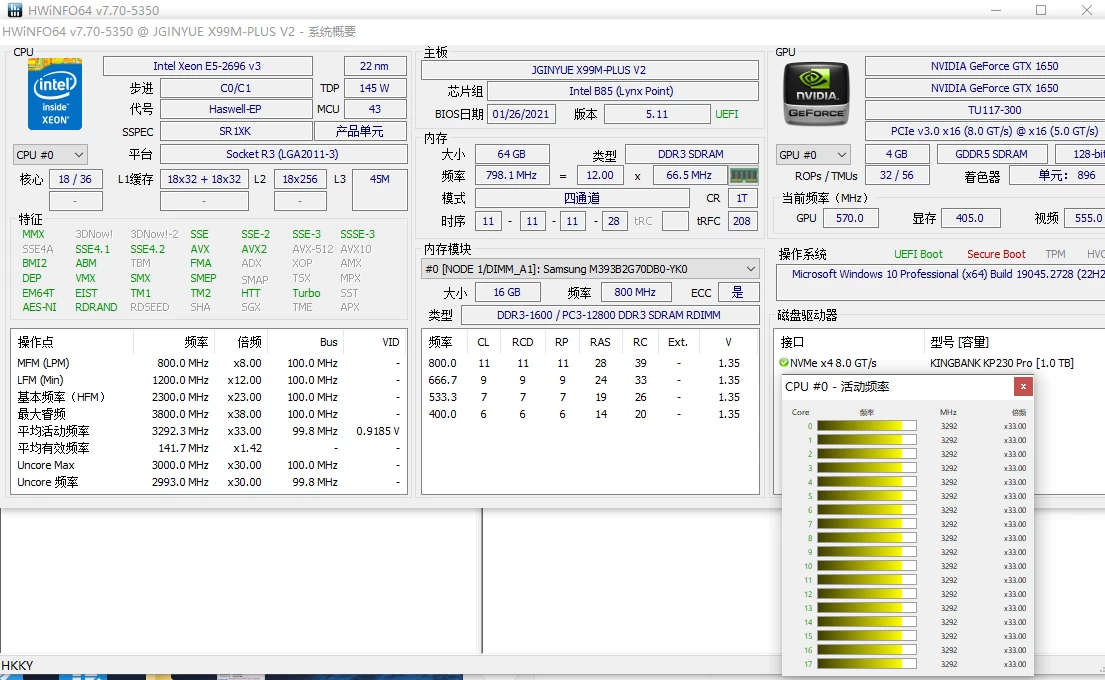Click the 66.5 MHz base value

click(x=689, y=175)
